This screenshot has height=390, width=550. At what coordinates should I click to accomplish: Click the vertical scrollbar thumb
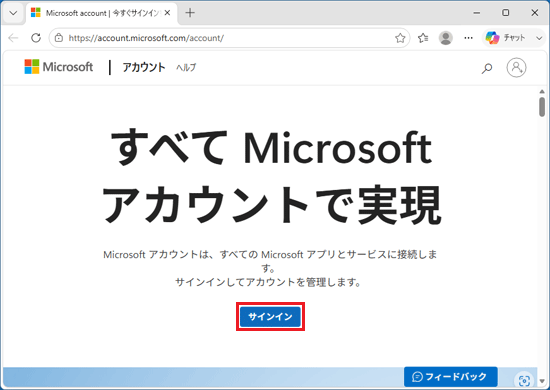[x=542, y=107]
